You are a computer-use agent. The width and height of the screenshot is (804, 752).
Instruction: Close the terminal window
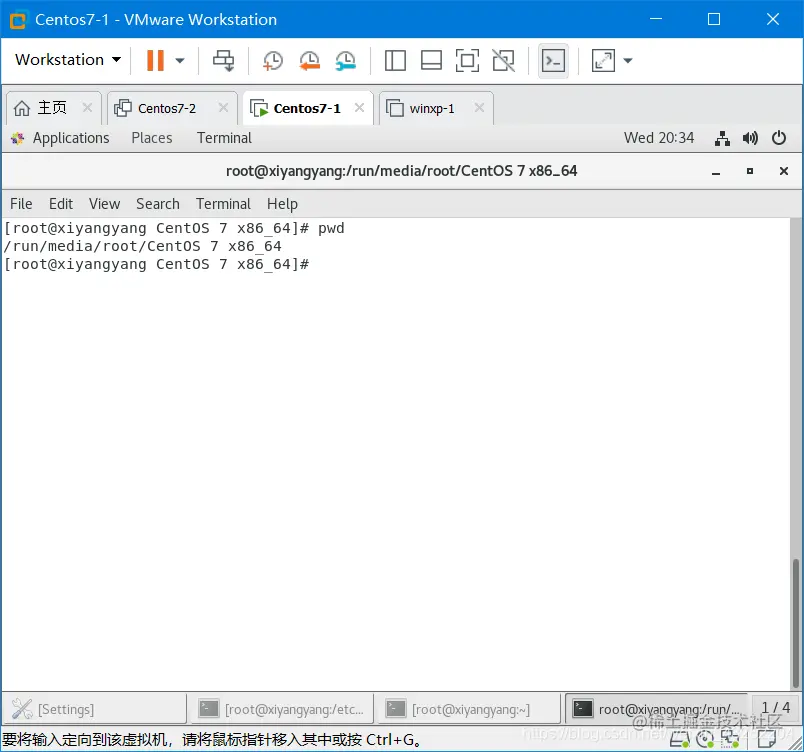(784, 171)
